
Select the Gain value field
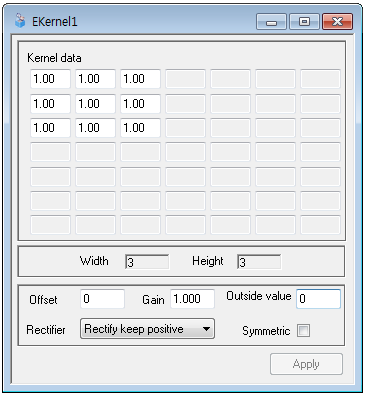tap(192, 299)
